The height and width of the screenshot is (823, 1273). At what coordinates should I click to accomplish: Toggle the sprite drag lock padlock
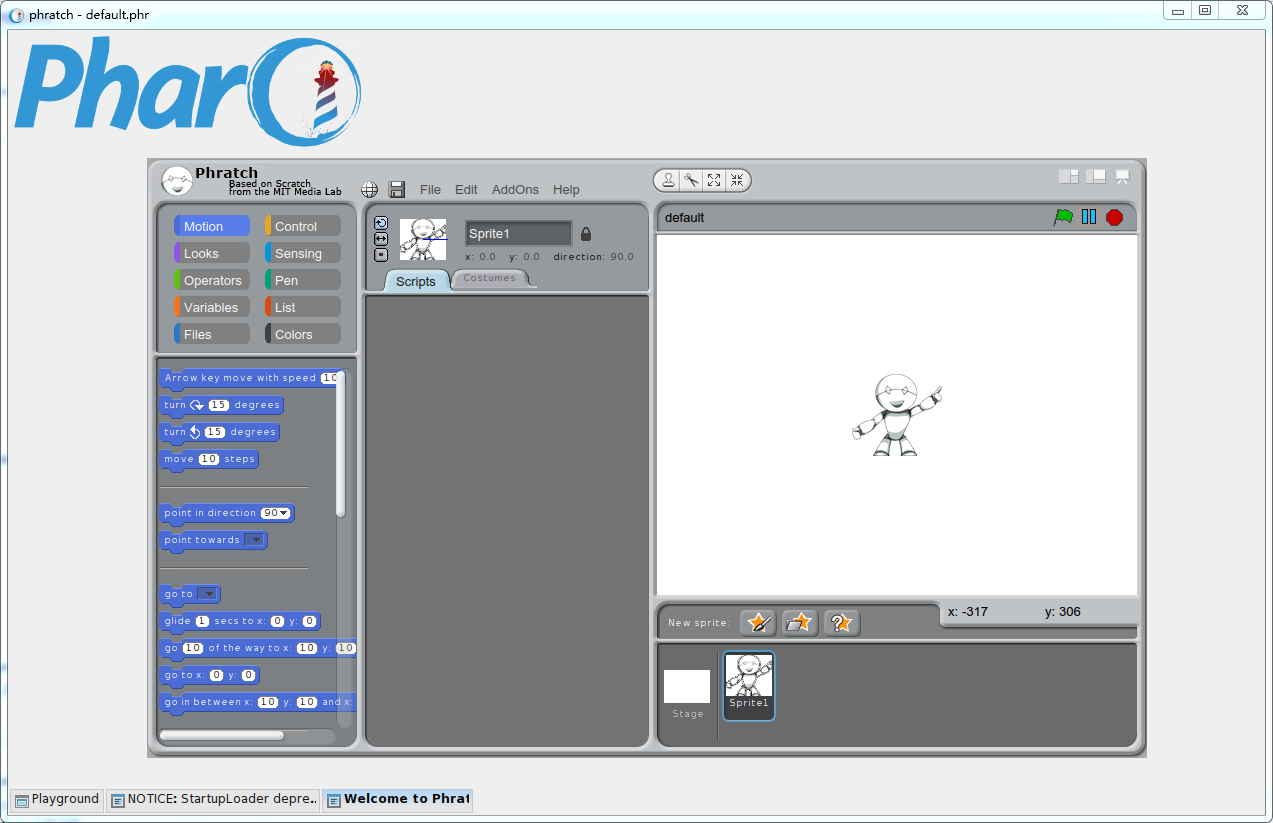coord(586,234)
